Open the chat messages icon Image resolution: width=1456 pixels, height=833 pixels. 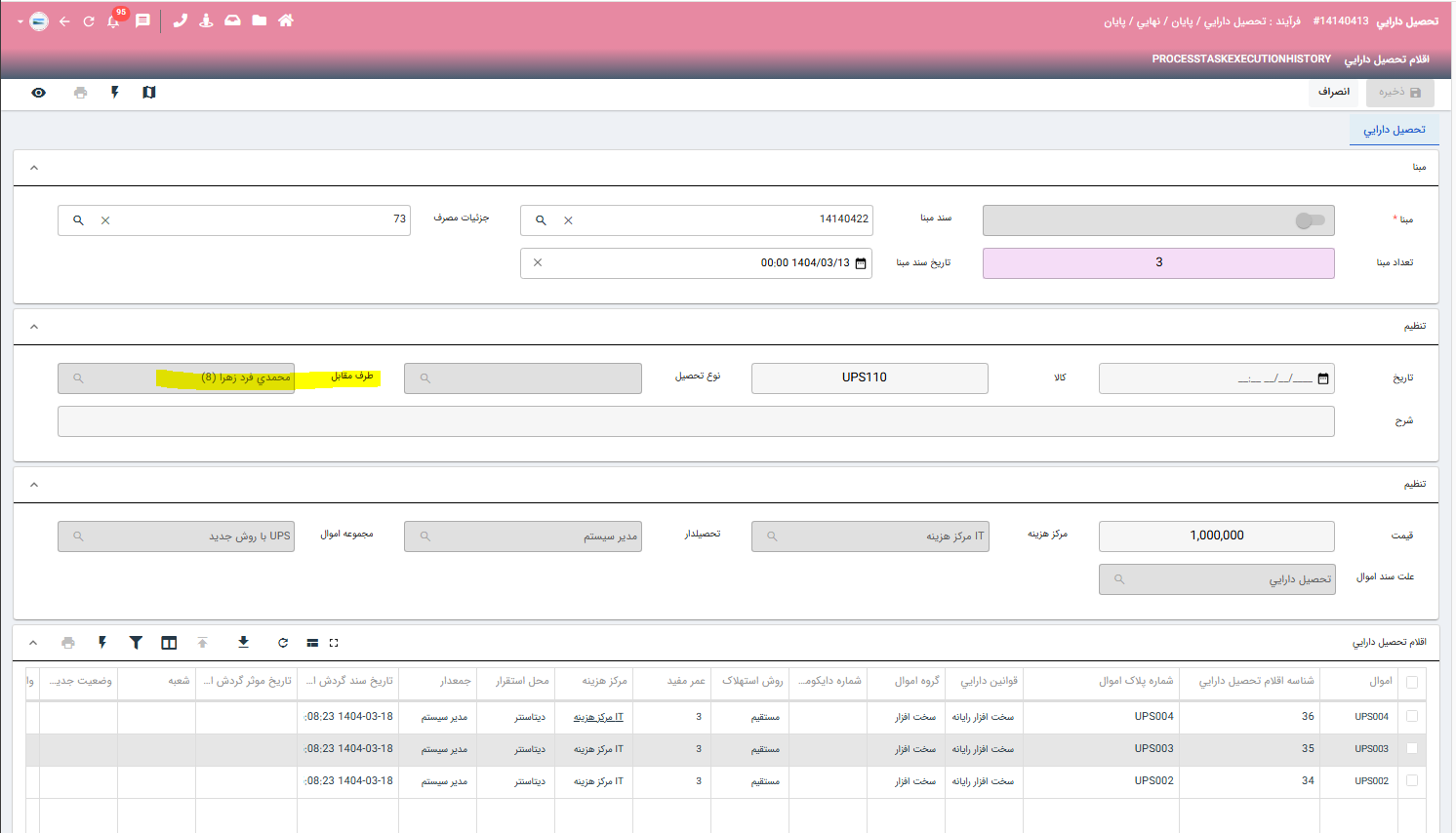142,20
